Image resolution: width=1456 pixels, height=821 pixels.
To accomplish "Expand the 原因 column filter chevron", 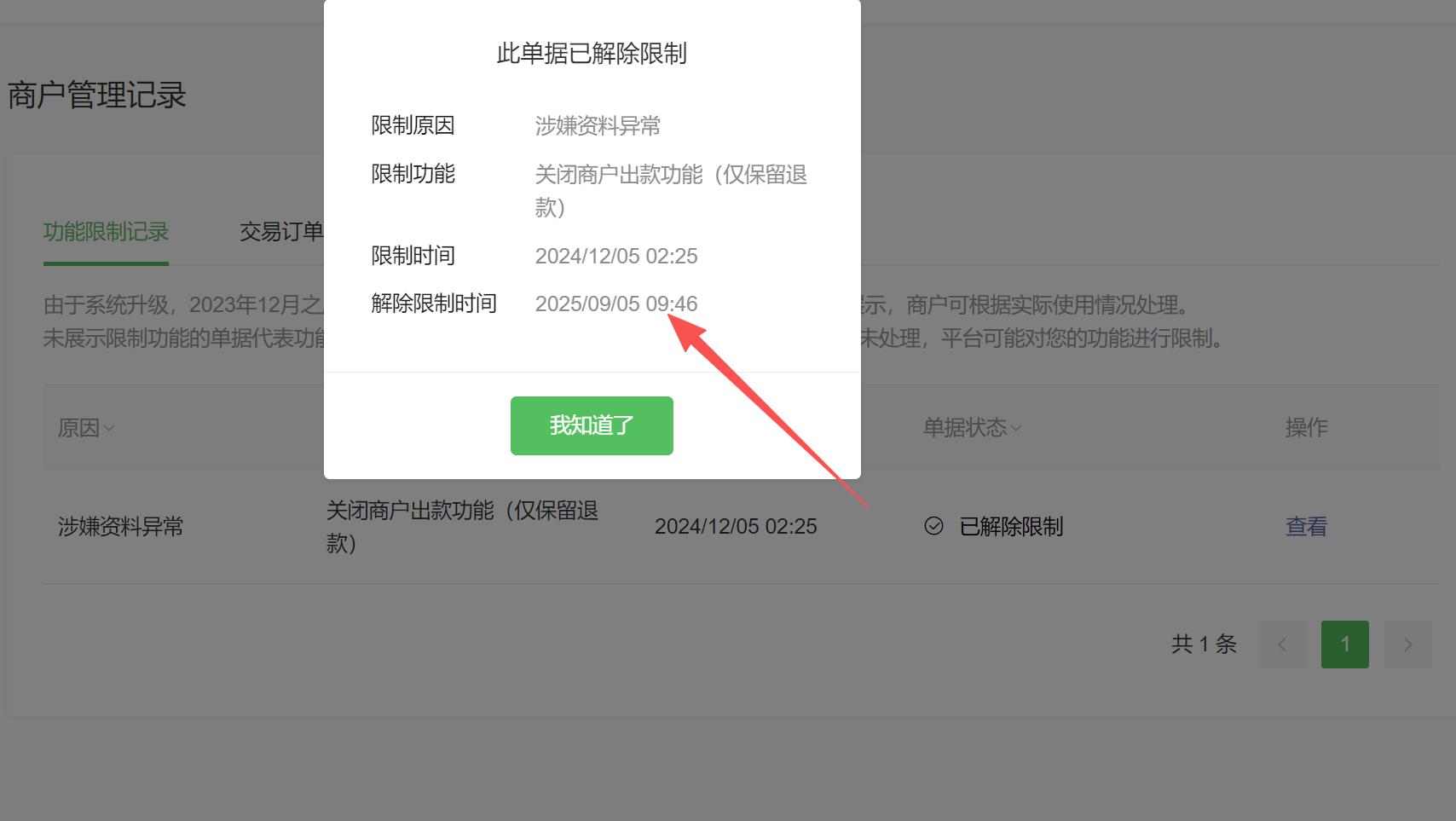I will (x=109, y=428).
